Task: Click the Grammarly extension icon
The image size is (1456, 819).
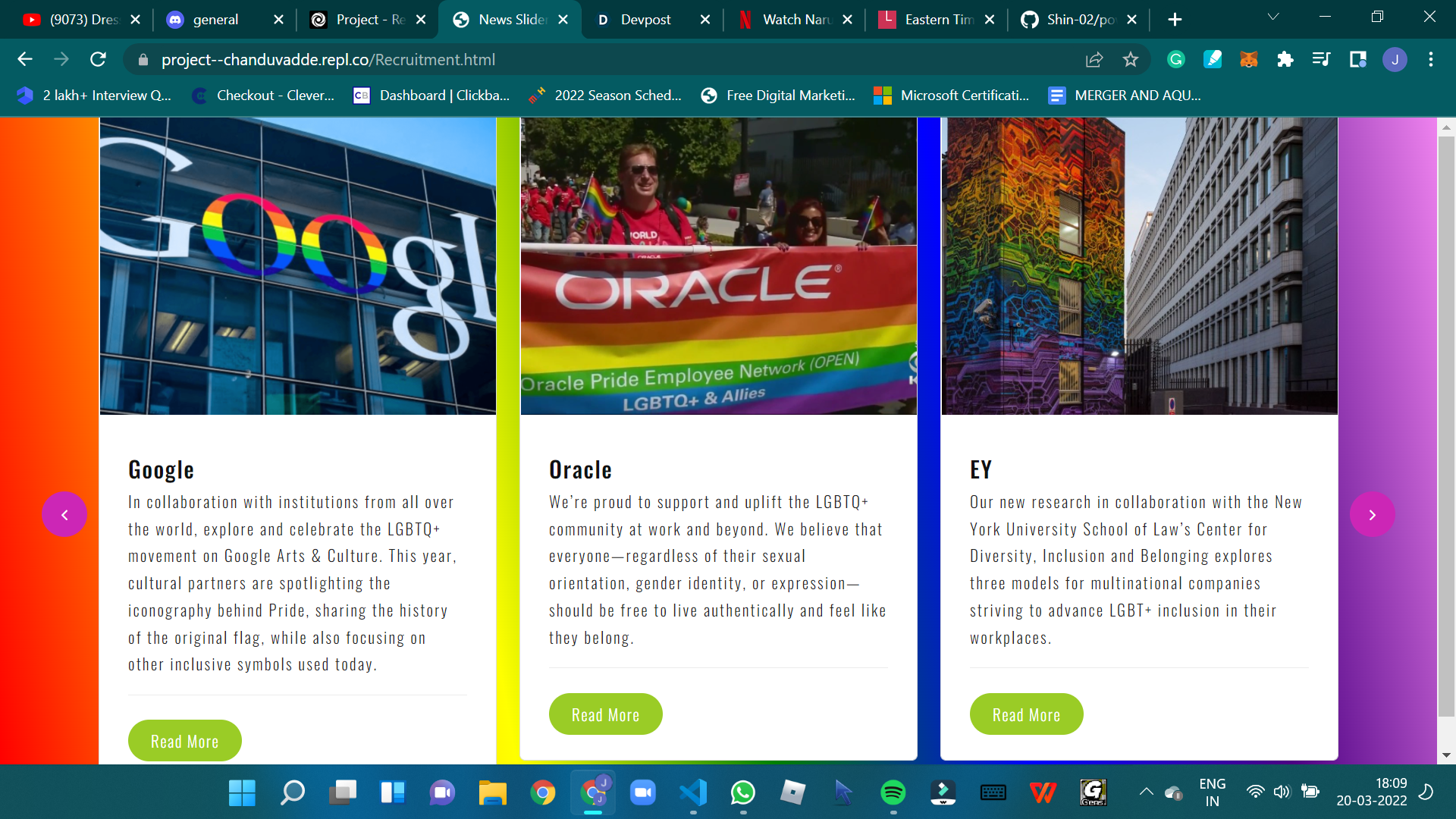Action: [1176, 59]
